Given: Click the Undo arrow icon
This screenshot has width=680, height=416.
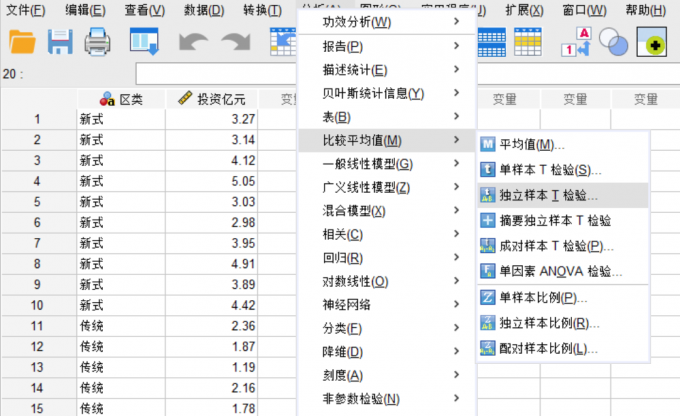Looking at the screenshot, I should click(x=193, y=42).
